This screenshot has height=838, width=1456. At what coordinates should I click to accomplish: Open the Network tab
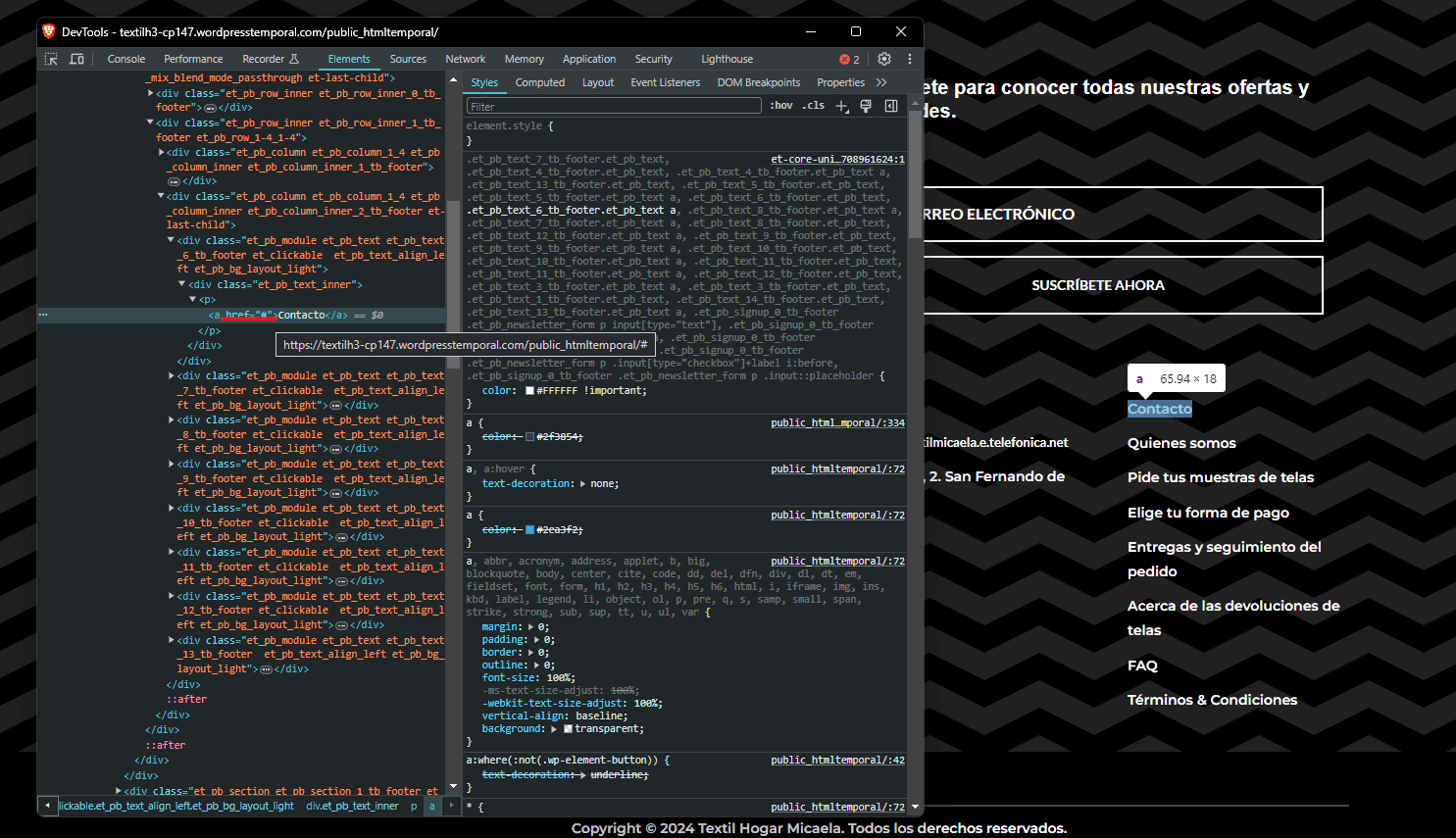pos(466,59)
